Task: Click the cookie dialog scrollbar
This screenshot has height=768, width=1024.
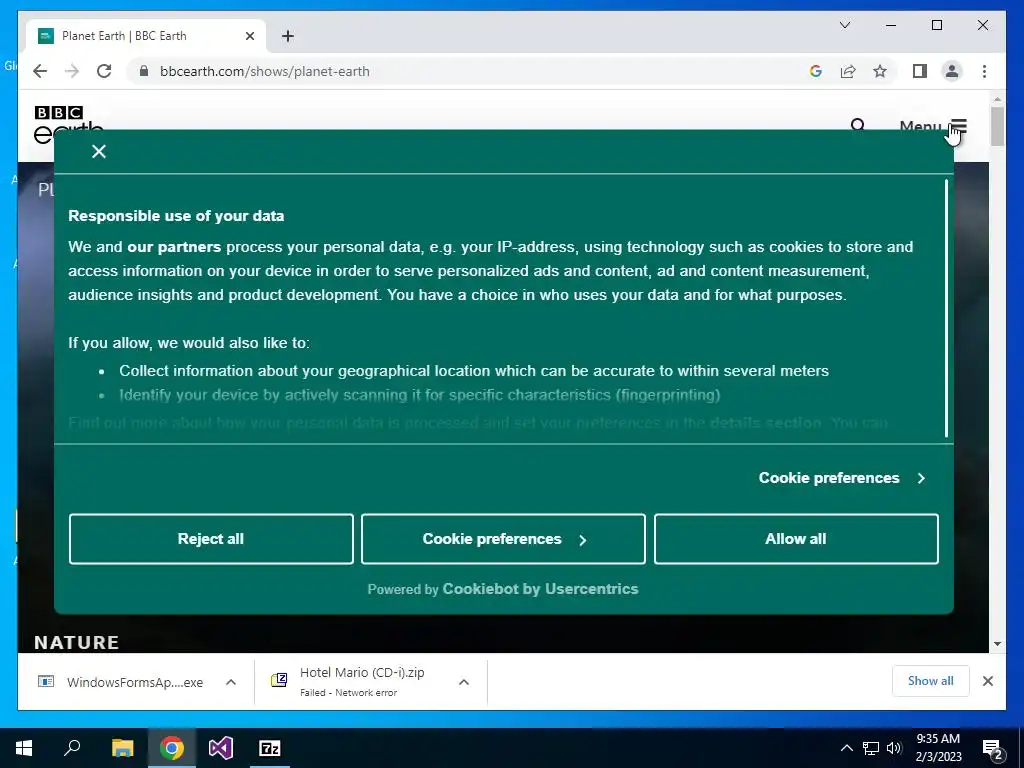Action: point(946,308)
